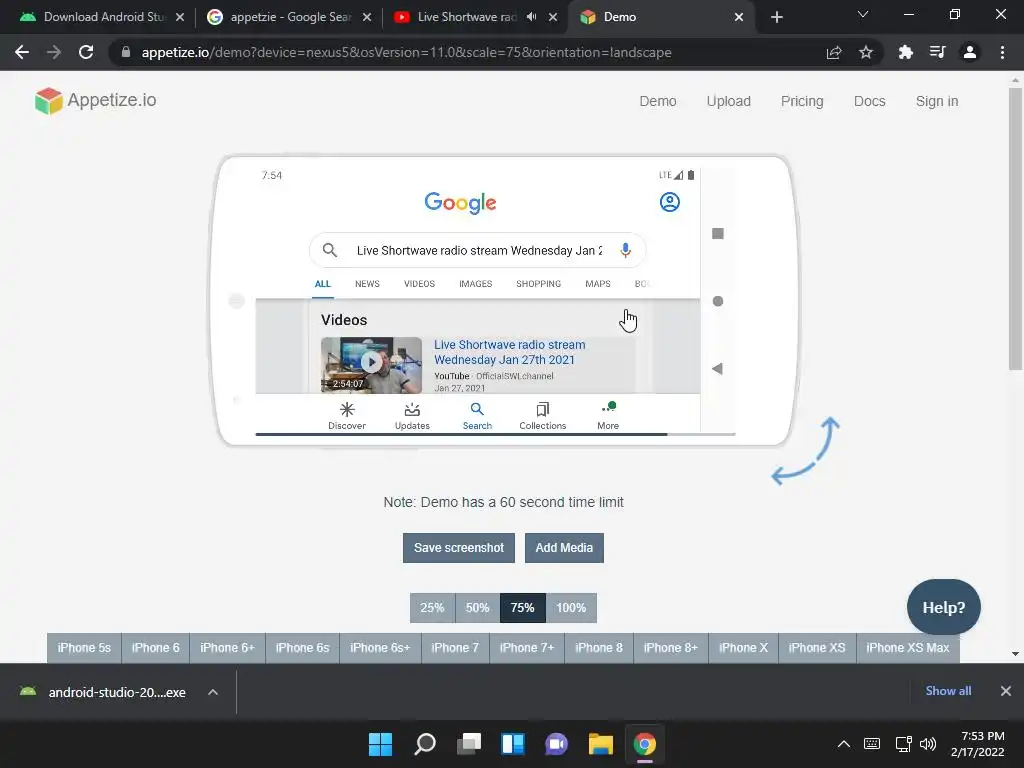Open Task View on taskbar

tap(469, 744)
